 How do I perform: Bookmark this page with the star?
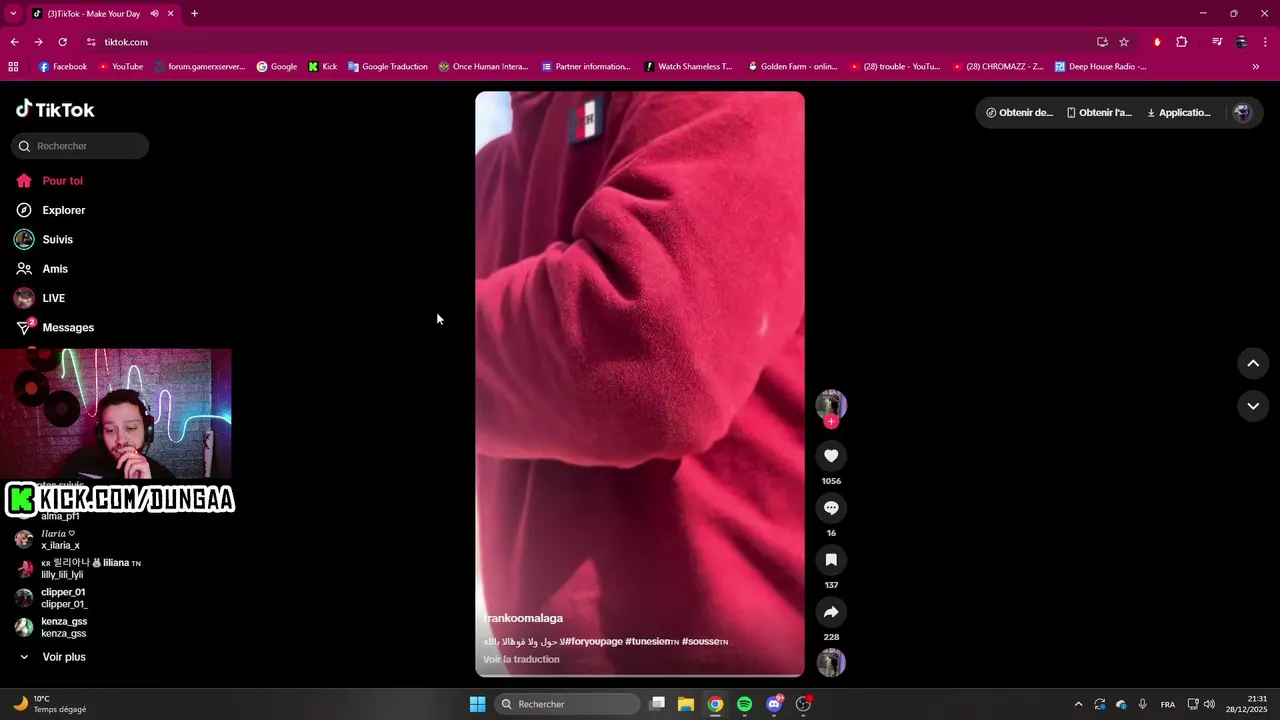click(x=1124, y=42)
